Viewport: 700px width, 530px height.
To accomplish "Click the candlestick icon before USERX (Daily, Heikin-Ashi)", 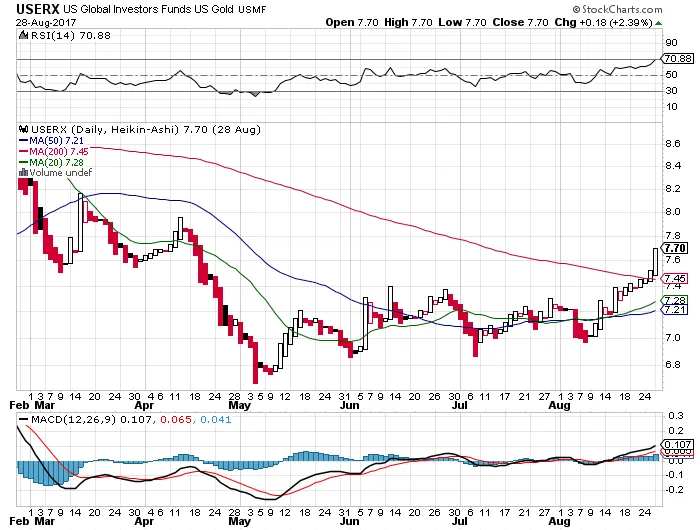I will pos(24,129).
